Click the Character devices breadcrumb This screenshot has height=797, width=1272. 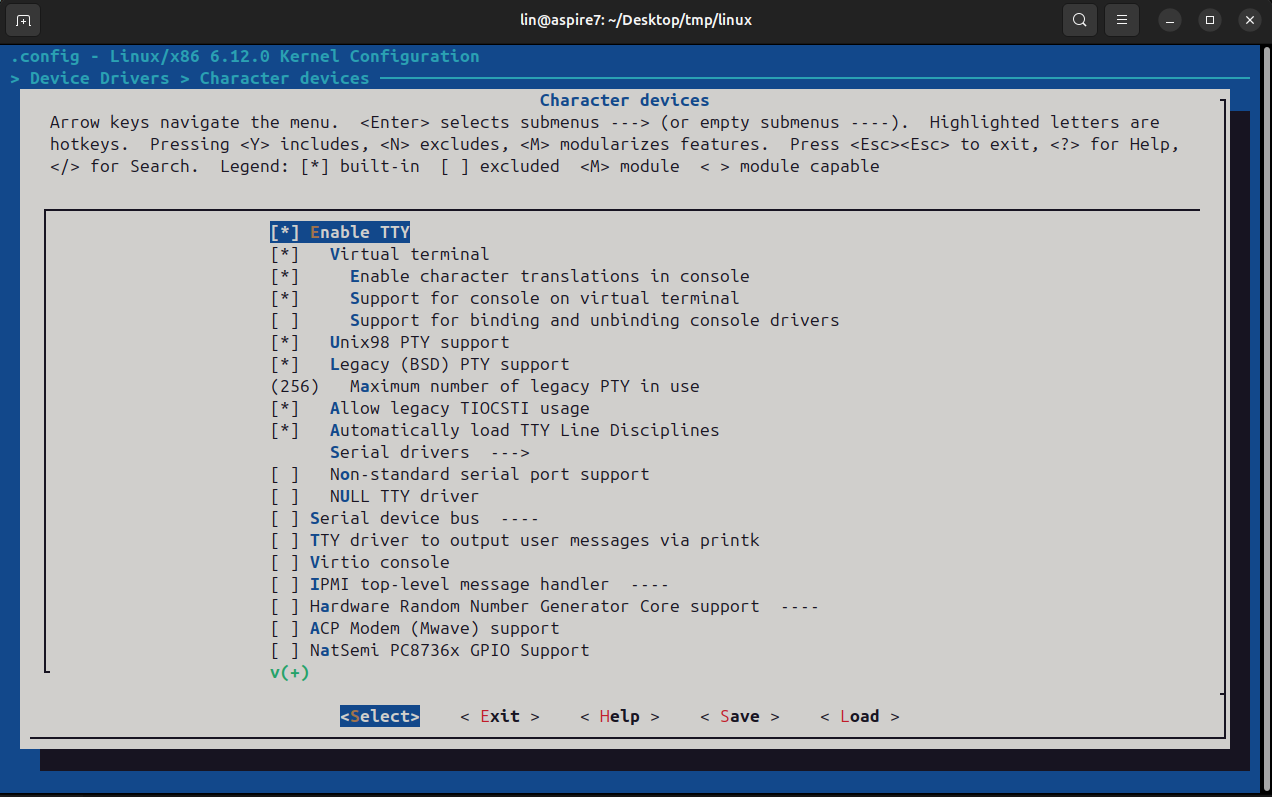[x=285, y=78]
